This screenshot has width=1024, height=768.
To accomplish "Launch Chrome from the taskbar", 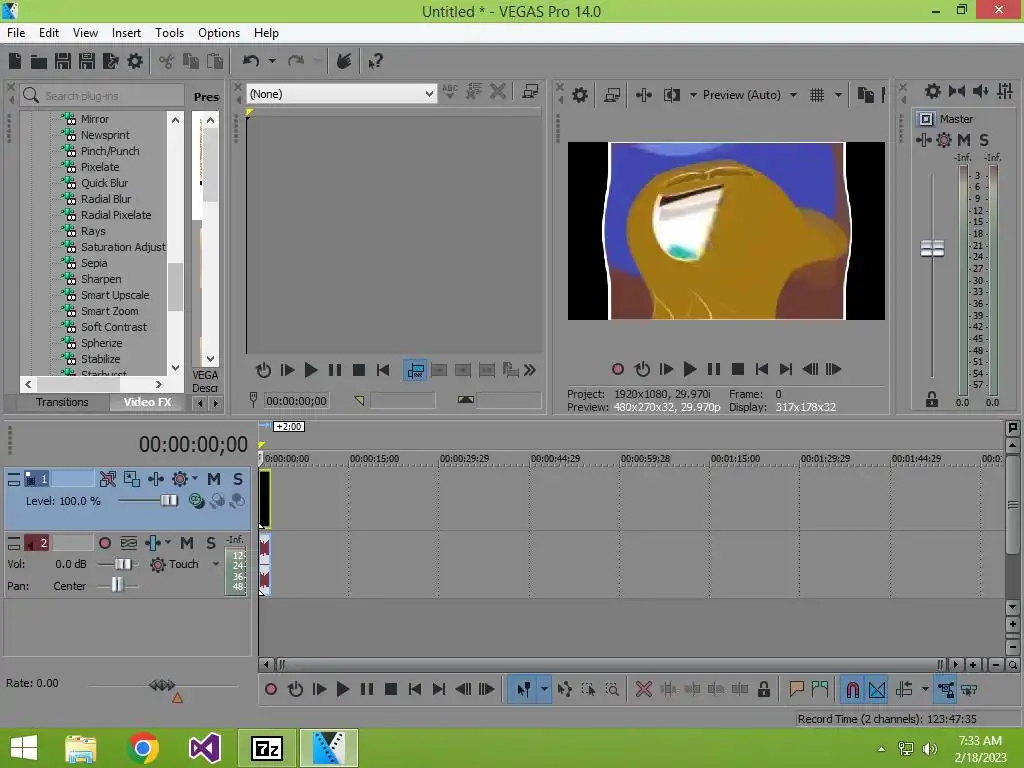I will click(143, 748).
